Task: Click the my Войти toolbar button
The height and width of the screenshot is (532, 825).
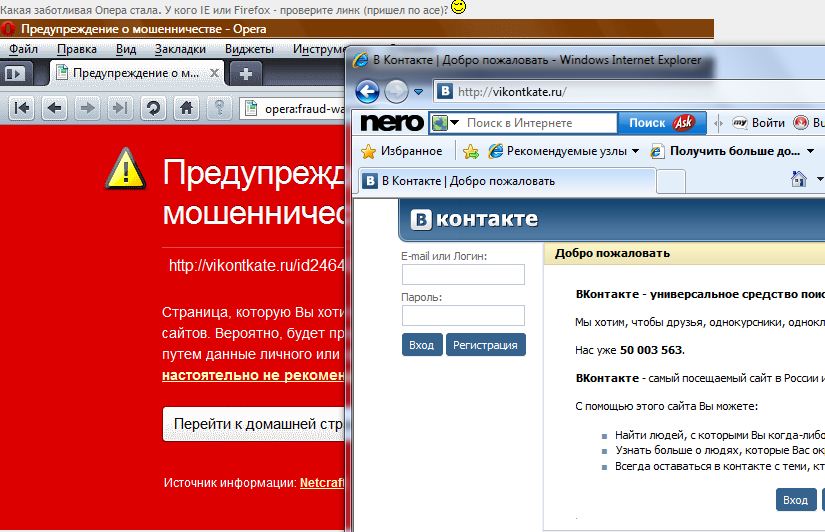Action: [758, 123]
